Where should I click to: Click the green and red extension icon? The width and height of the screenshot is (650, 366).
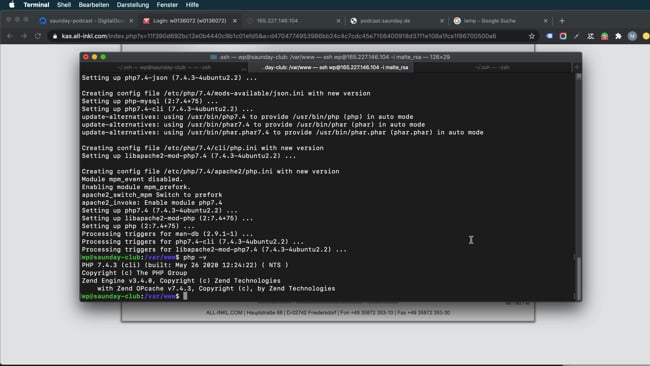604,36
